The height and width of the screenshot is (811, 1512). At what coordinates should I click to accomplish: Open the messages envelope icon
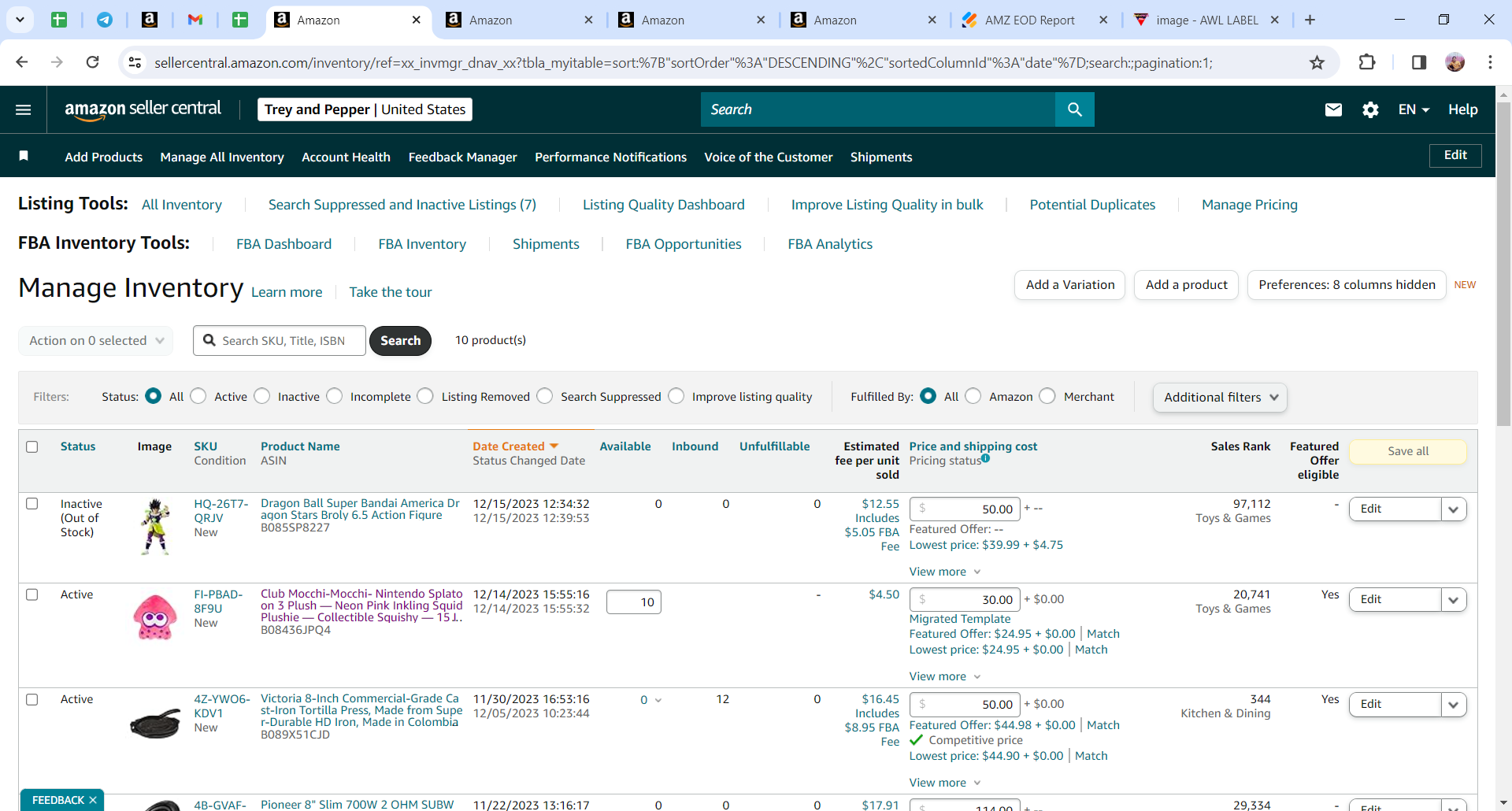click(x=1333, y=109)
